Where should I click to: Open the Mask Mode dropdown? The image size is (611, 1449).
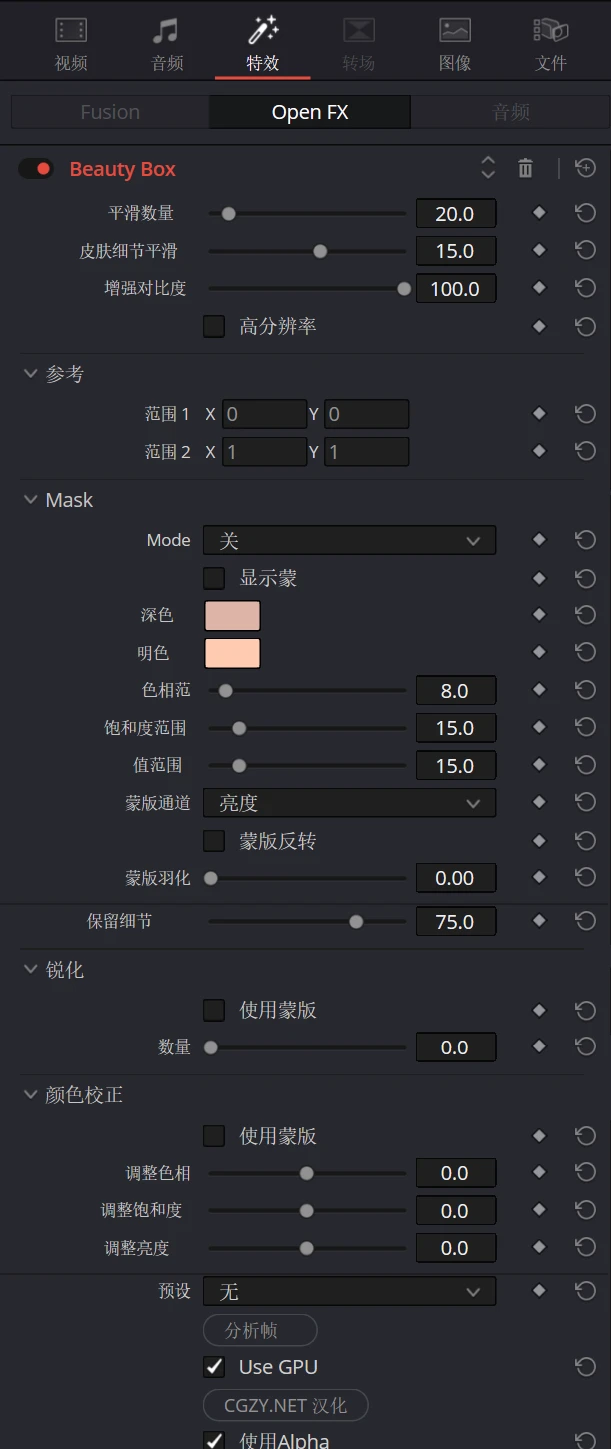(x=349, y=541)
